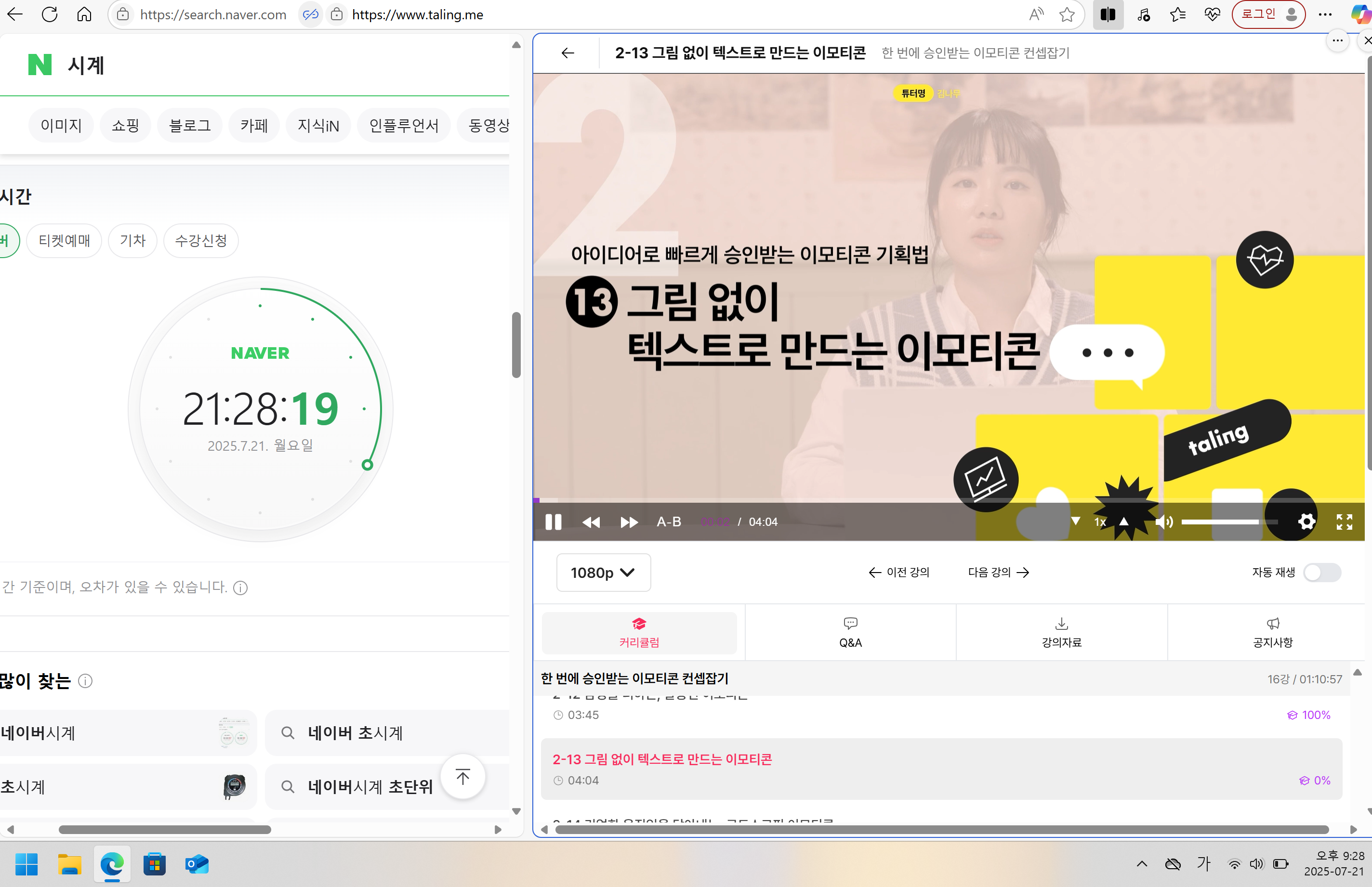Decrease playback speed with down triangle
The width and height of the screenshot is (1372, 887).
pyautogui.click(x=1075, y=521)
